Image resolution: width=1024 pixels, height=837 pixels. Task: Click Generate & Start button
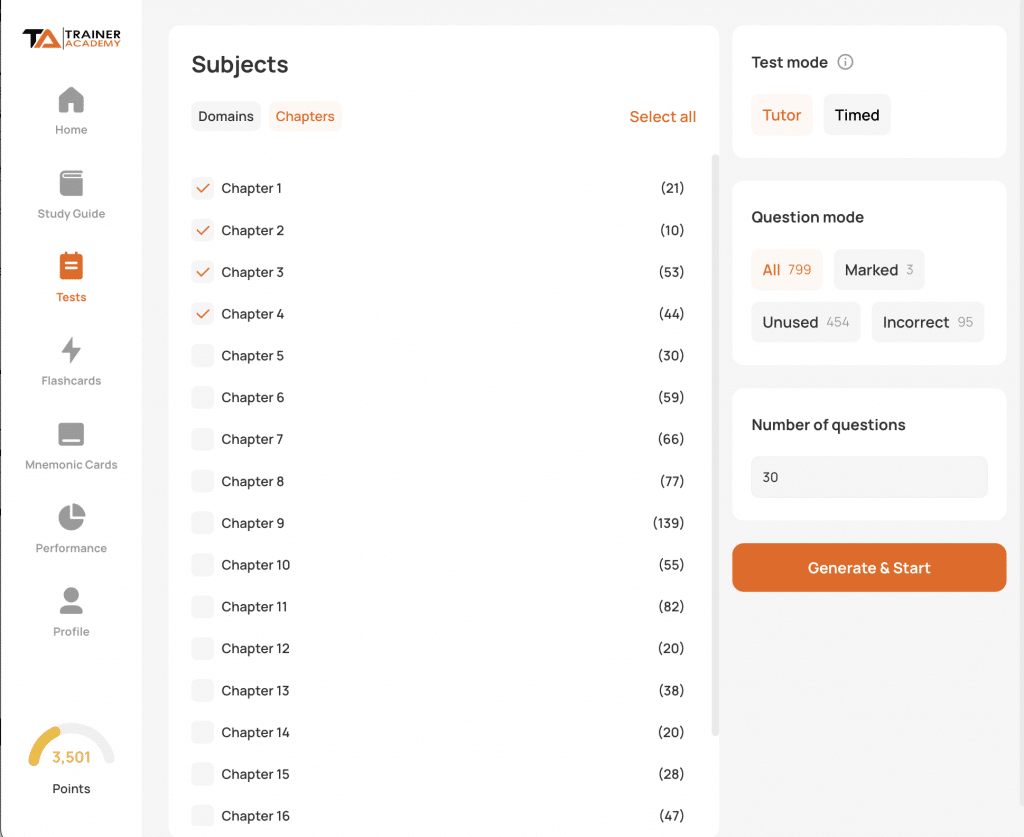pos(869,567)
